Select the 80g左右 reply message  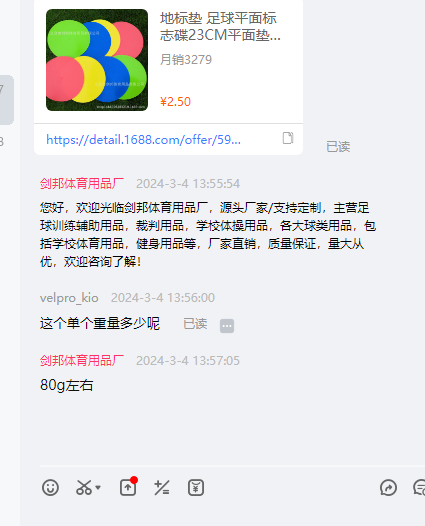pyautogui.click(x=66, y=385)
